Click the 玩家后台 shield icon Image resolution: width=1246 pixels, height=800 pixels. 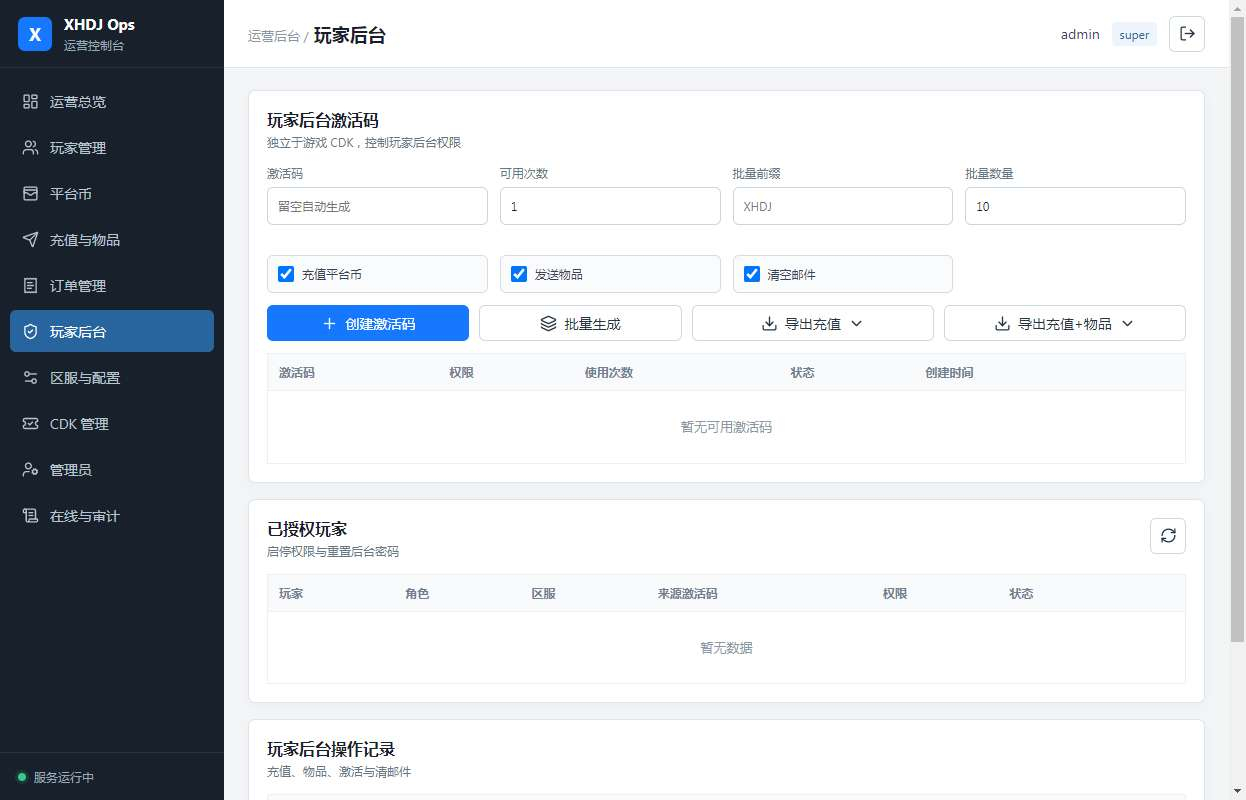click(30, 332)
